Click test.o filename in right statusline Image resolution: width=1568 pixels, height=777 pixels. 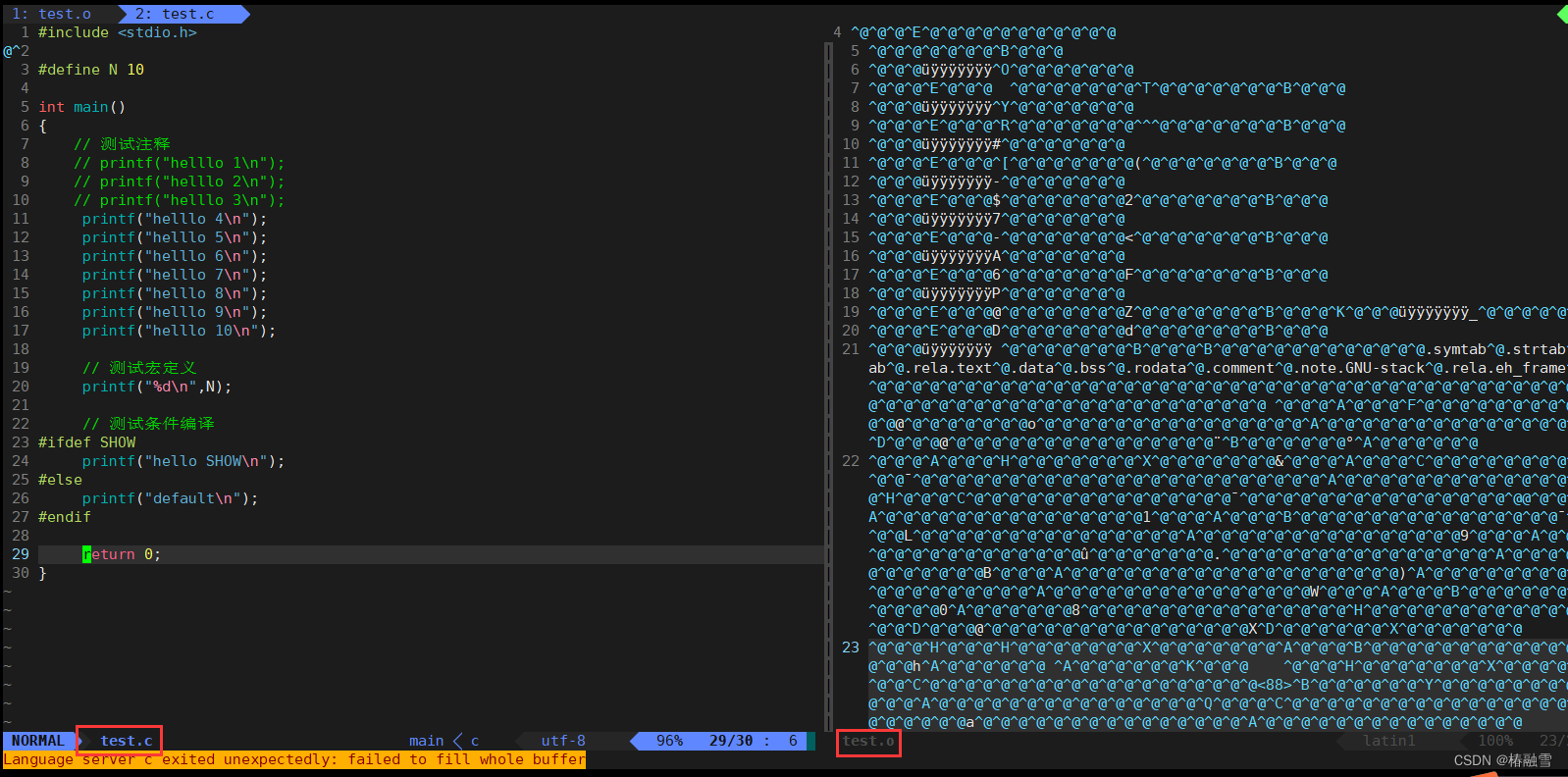tap(868, 741)
